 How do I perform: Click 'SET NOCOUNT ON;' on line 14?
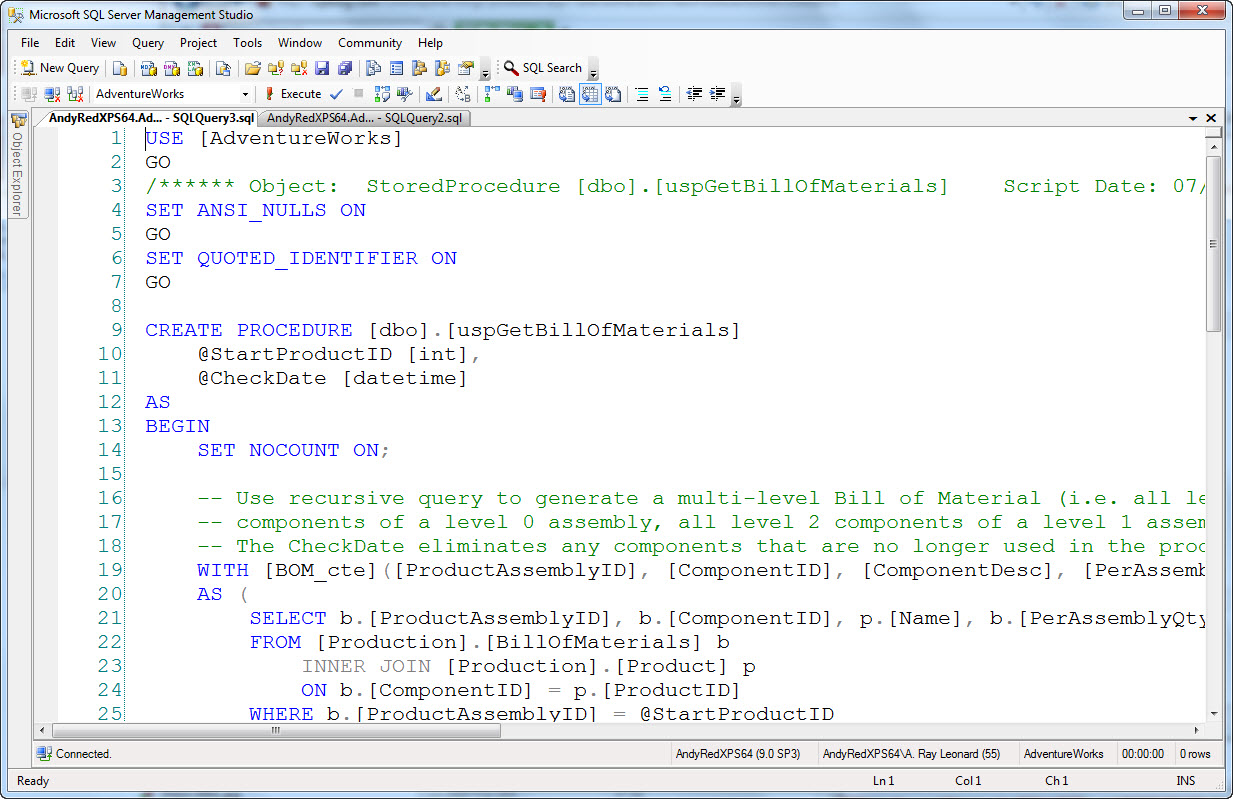coord(293,450)
